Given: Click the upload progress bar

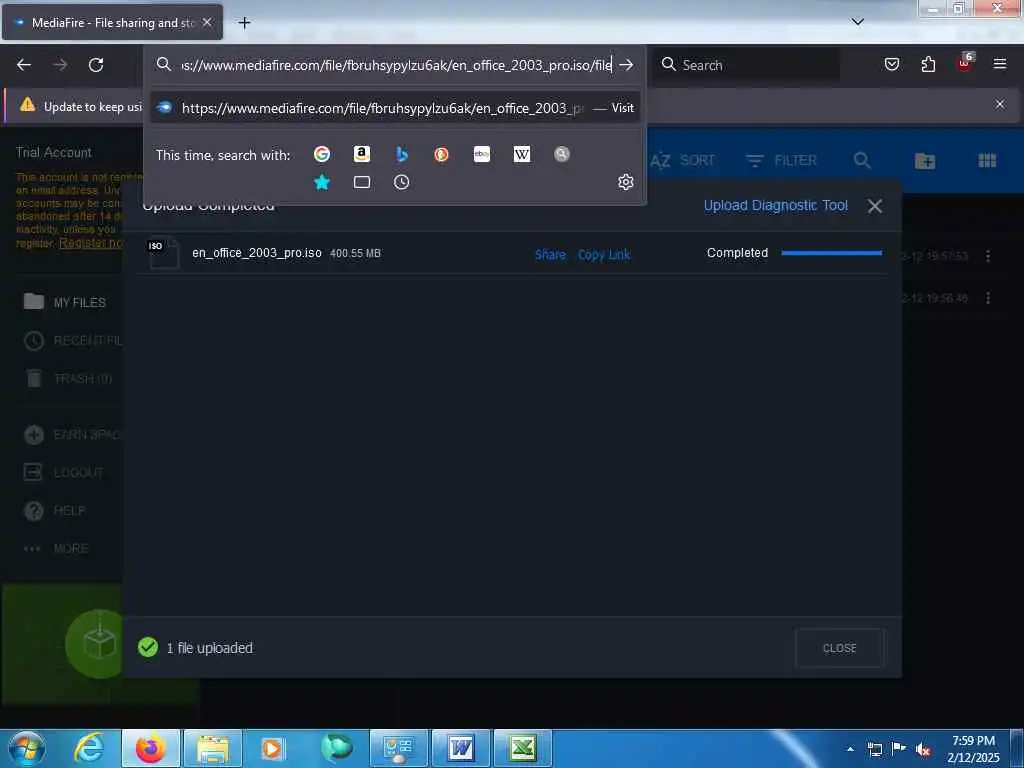Looking at the screenshot, I should pyautogui.click(x=831, y=253).
